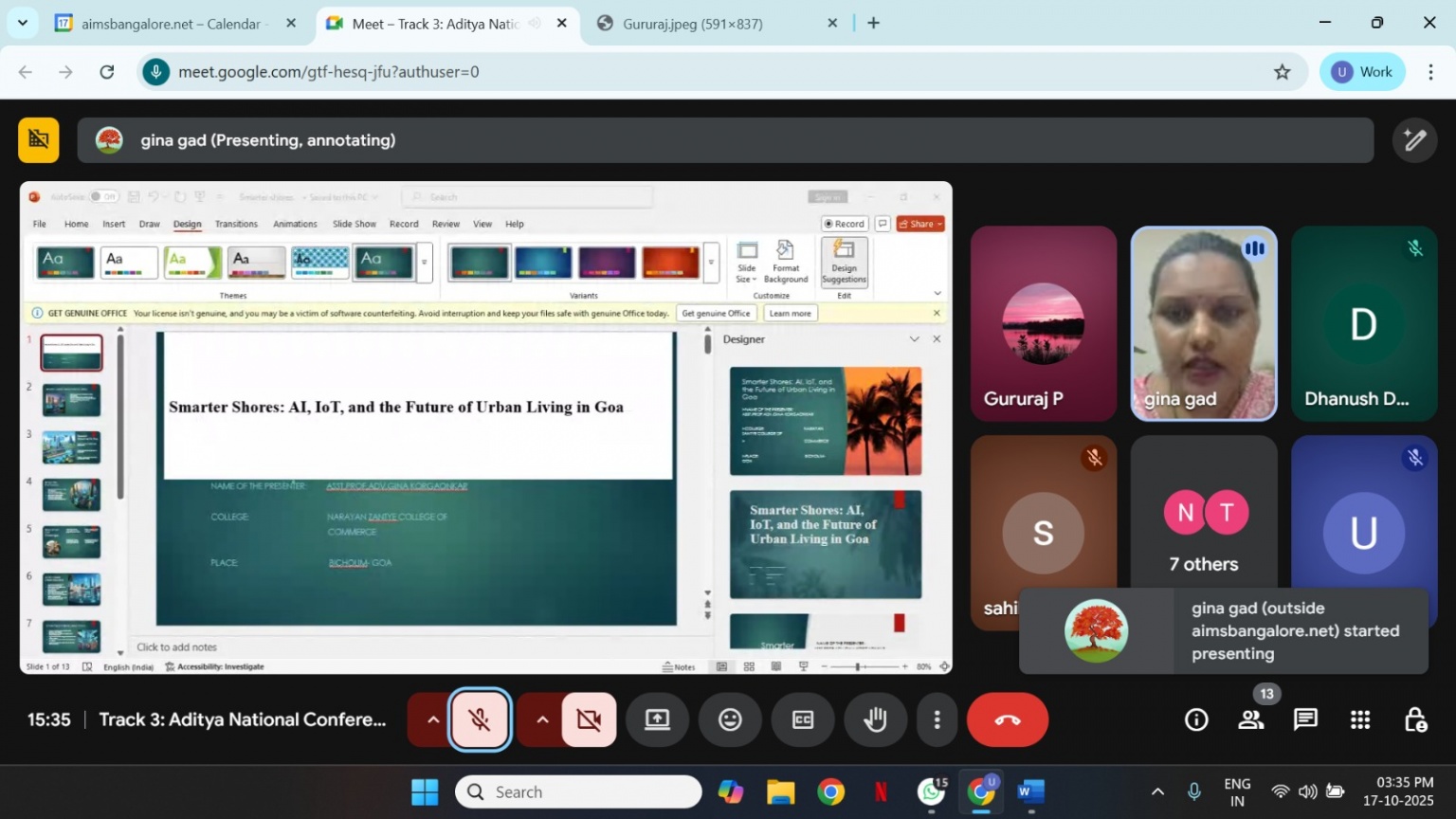Screen dimensions: 1456x819
Task: Click Learn more in the license banner
Action: pyautogui.click(x=790, y=314)
